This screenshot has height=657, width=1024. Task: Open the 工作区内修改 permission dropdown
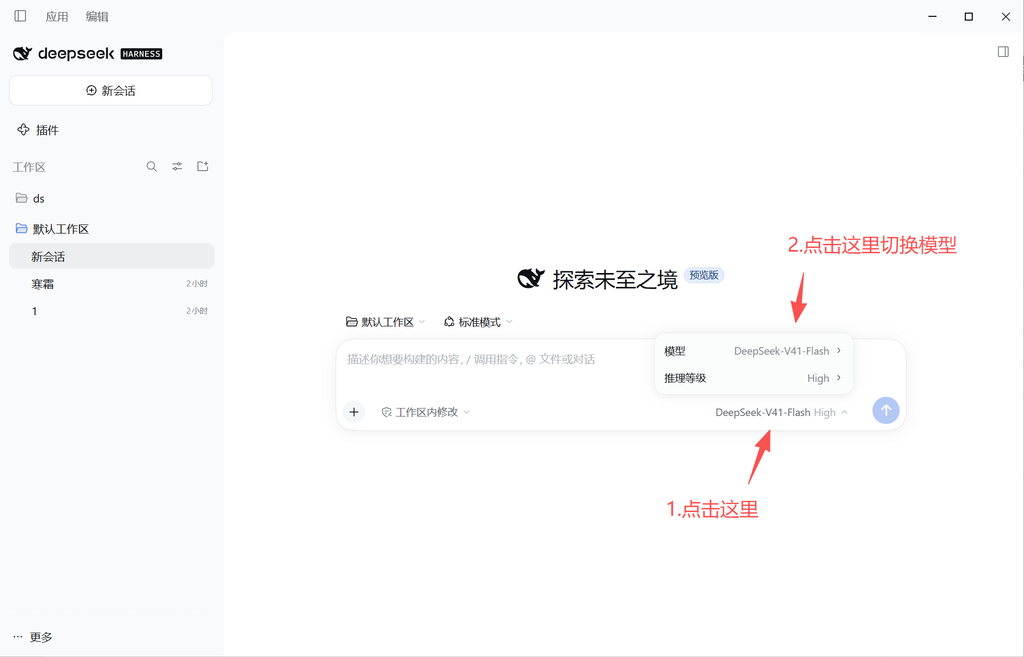[x=426, y=412]
